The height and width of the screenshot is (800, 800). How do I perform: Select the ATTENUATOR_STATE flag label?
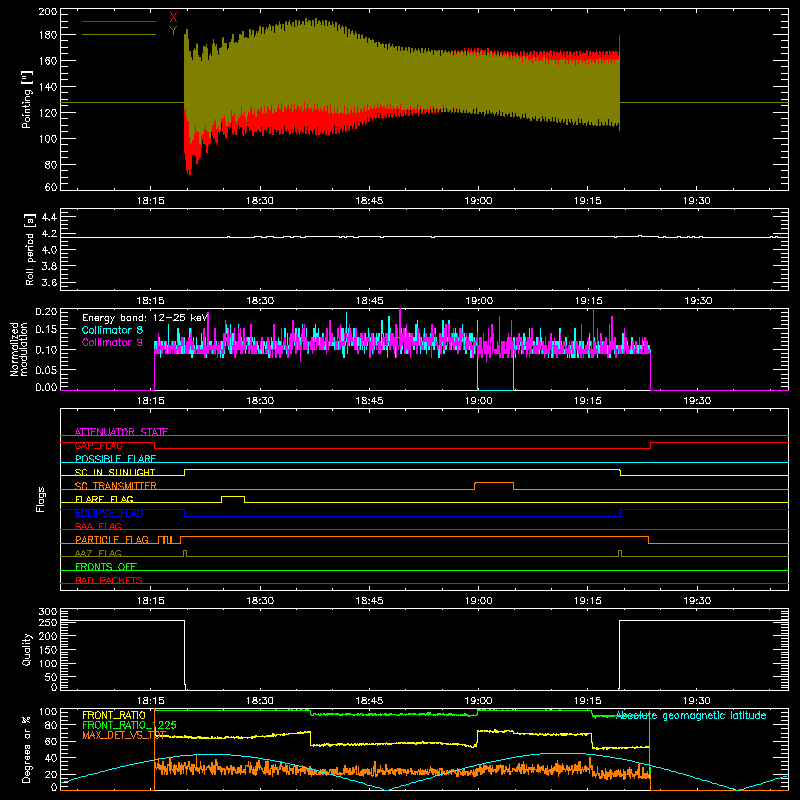[121, 432]
